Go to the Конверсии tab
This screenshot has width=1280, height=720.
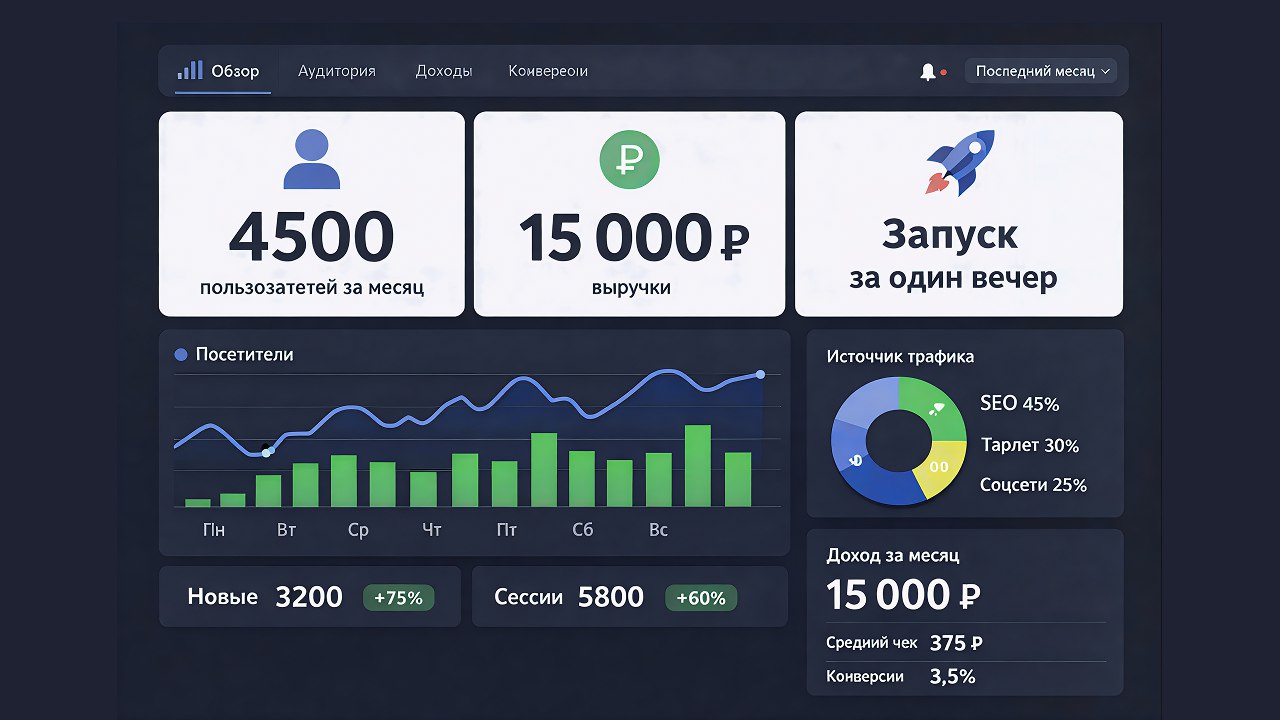tap(548, 71)
